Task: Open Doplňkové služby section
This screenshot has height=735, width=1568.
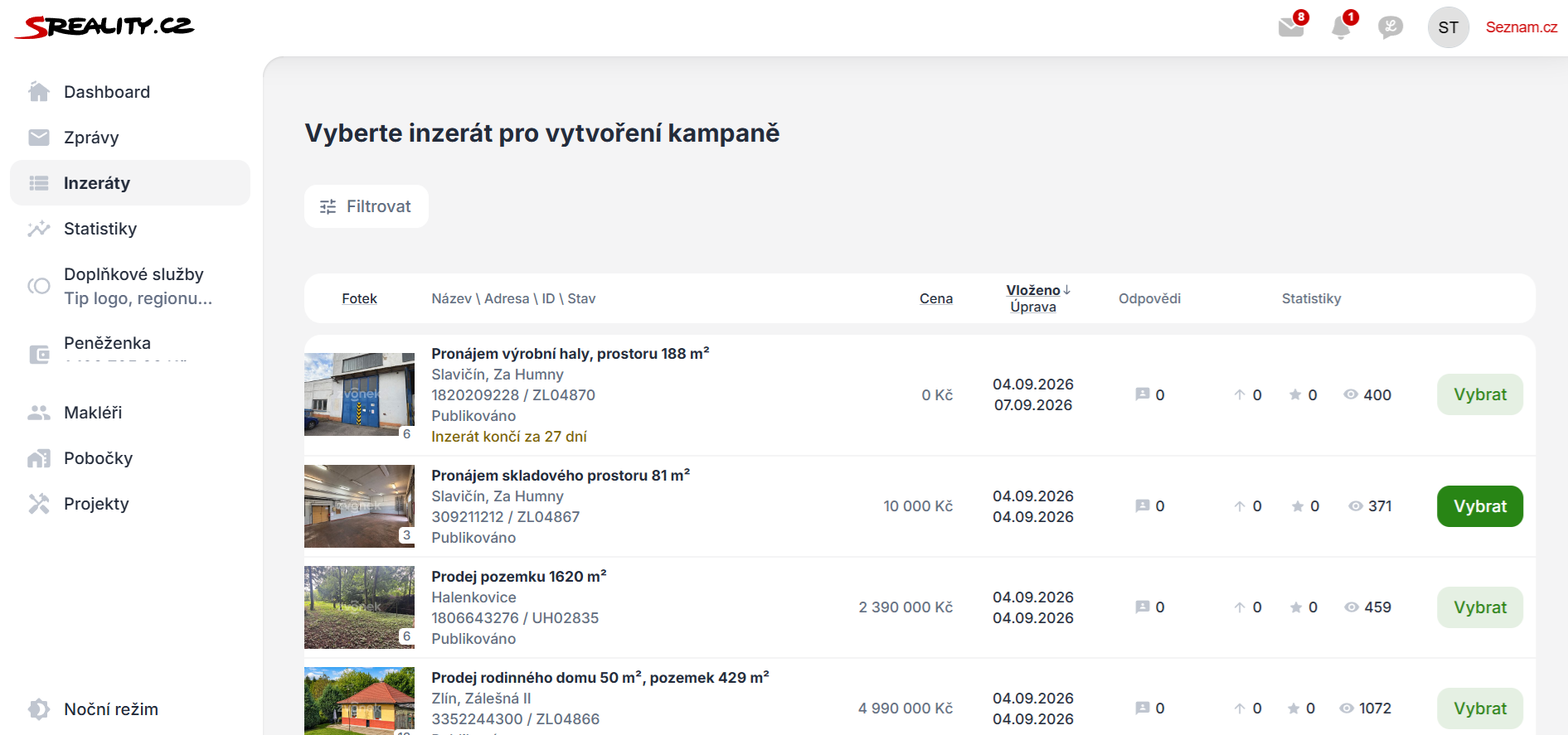Action: [130, 286]
